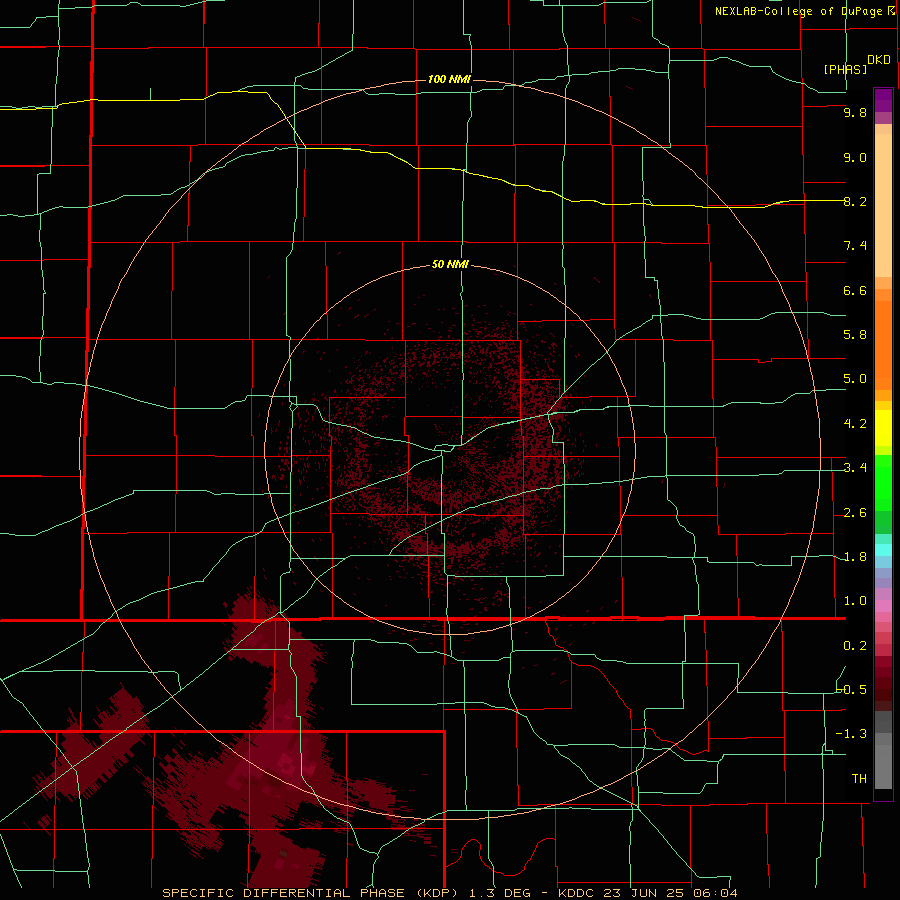Screen dimensions: 900x900
Task: Click the -1.3 scale value
Action: pyautogui.click(x=851, y=734)
